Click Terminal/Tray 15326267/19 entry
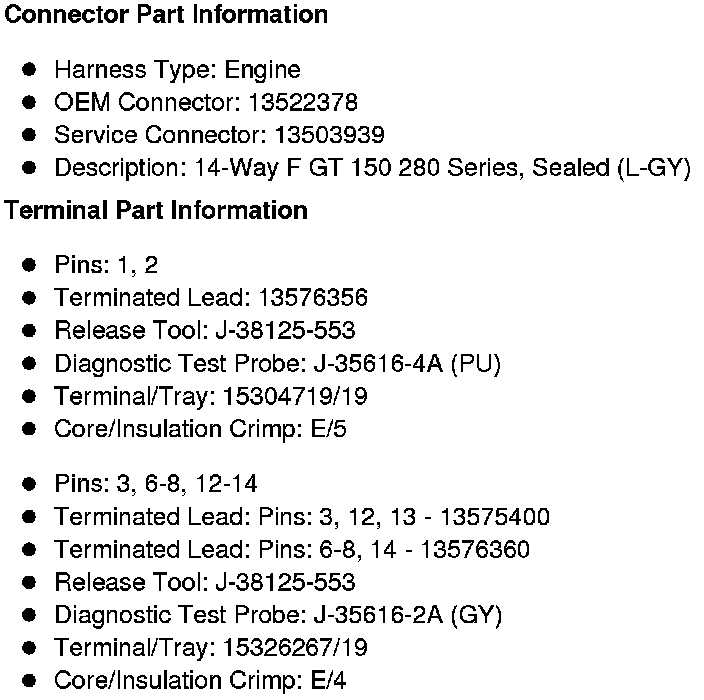Viewport: 704px width, 700px height. tap(211, 648)
